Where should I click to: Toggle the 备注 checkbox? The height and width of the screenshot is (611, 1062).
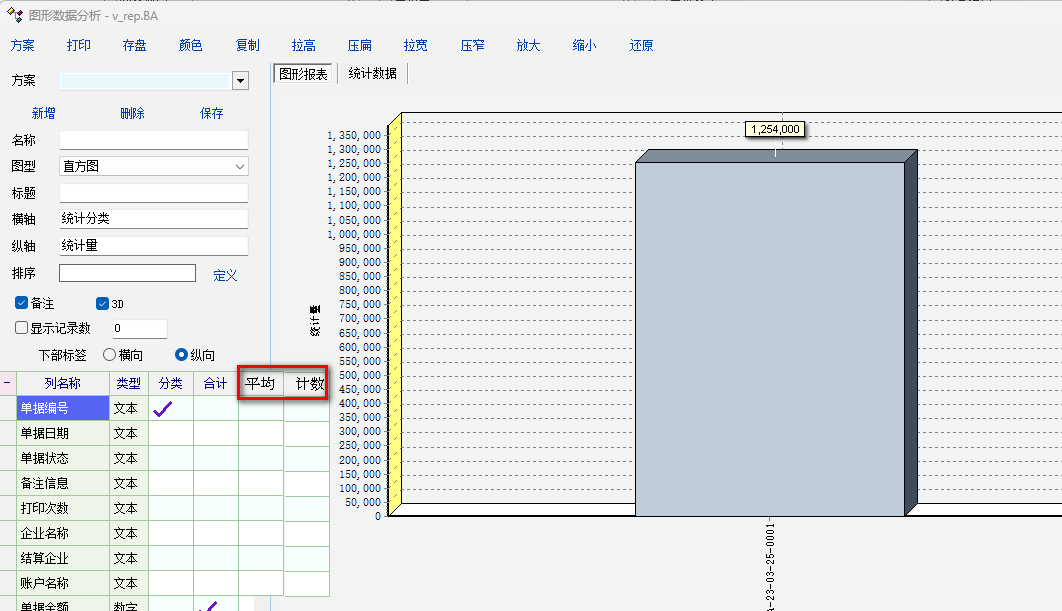click(x=22, y=303)
